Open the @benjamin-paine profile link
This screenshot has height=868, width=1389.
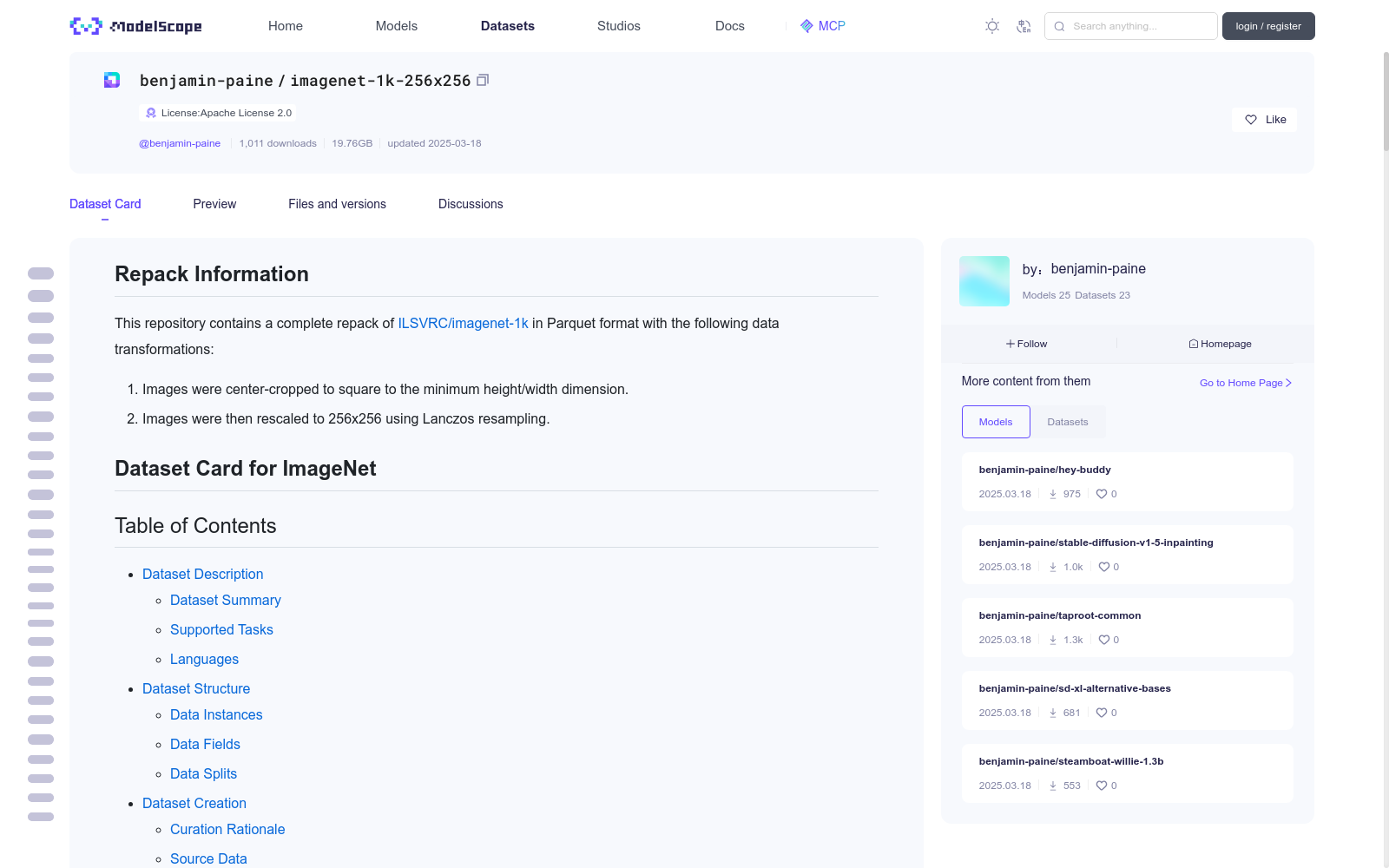(180, 143)
